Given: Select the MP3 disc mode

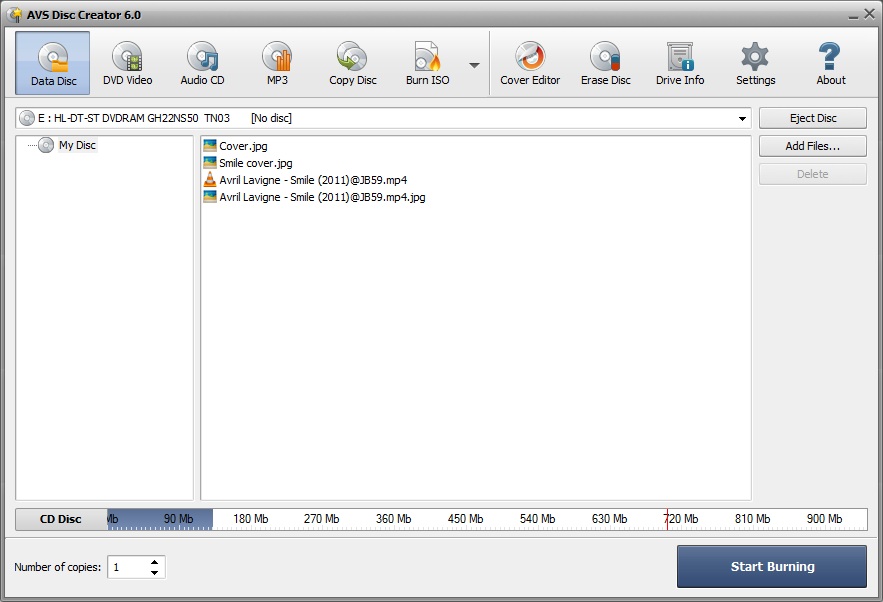Looking at the screenshot, I should click(x=277, y=62).
